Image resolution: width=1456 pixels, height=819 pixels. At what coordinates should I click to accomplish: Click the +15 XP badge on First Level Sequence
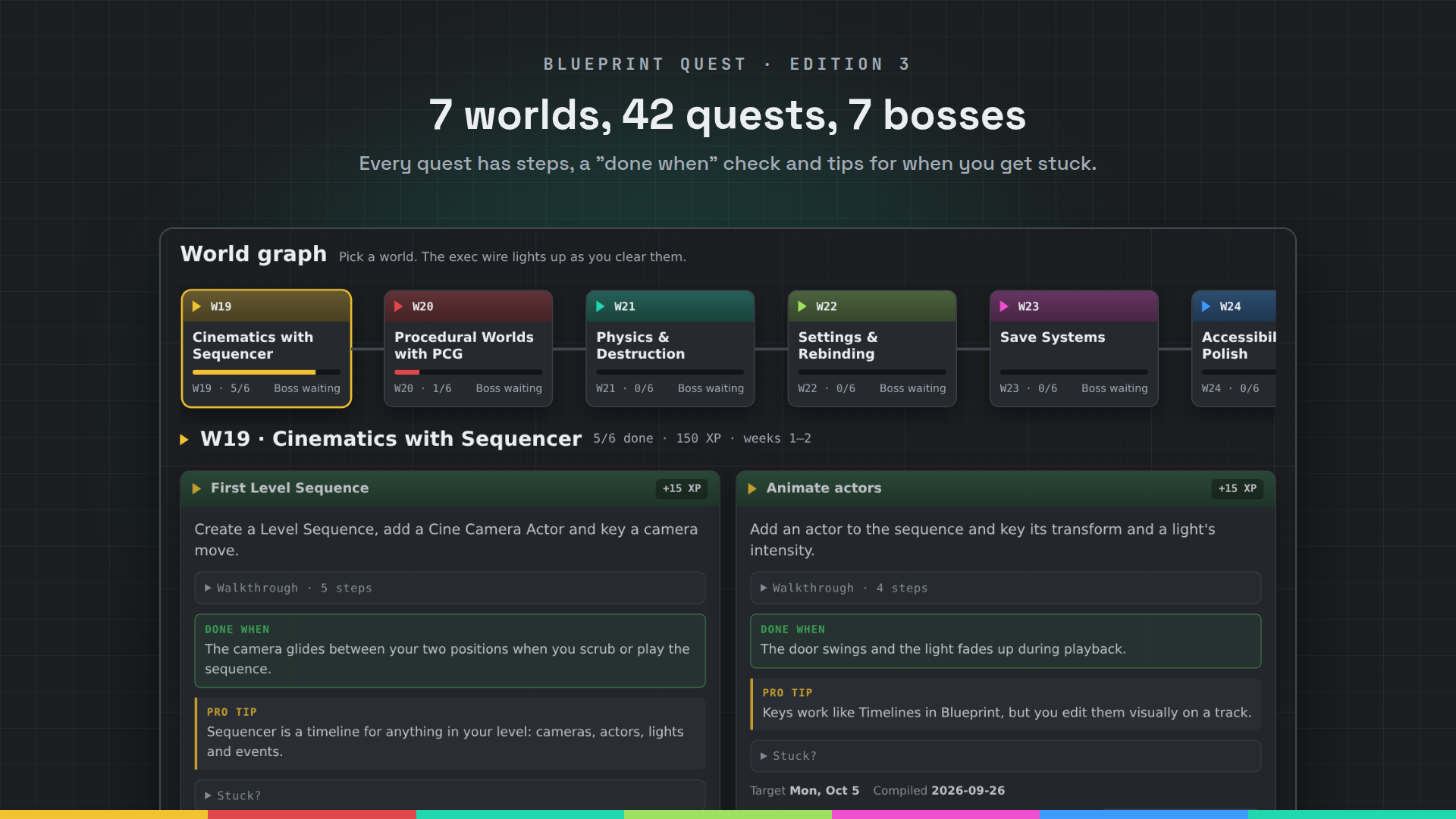pos(681,488)
